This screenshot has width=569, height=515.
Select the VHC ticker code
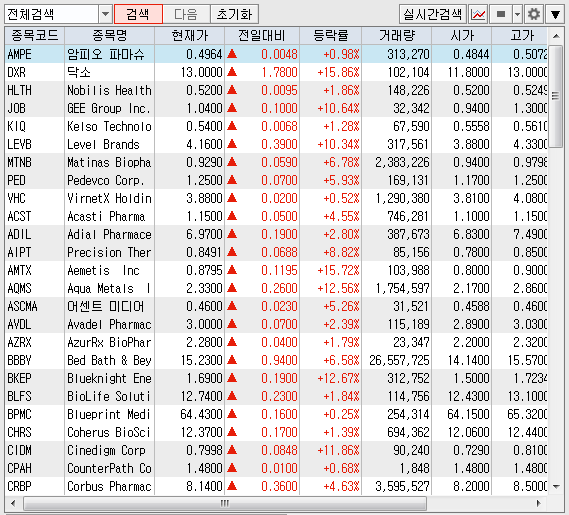click(x=16, y=198)
